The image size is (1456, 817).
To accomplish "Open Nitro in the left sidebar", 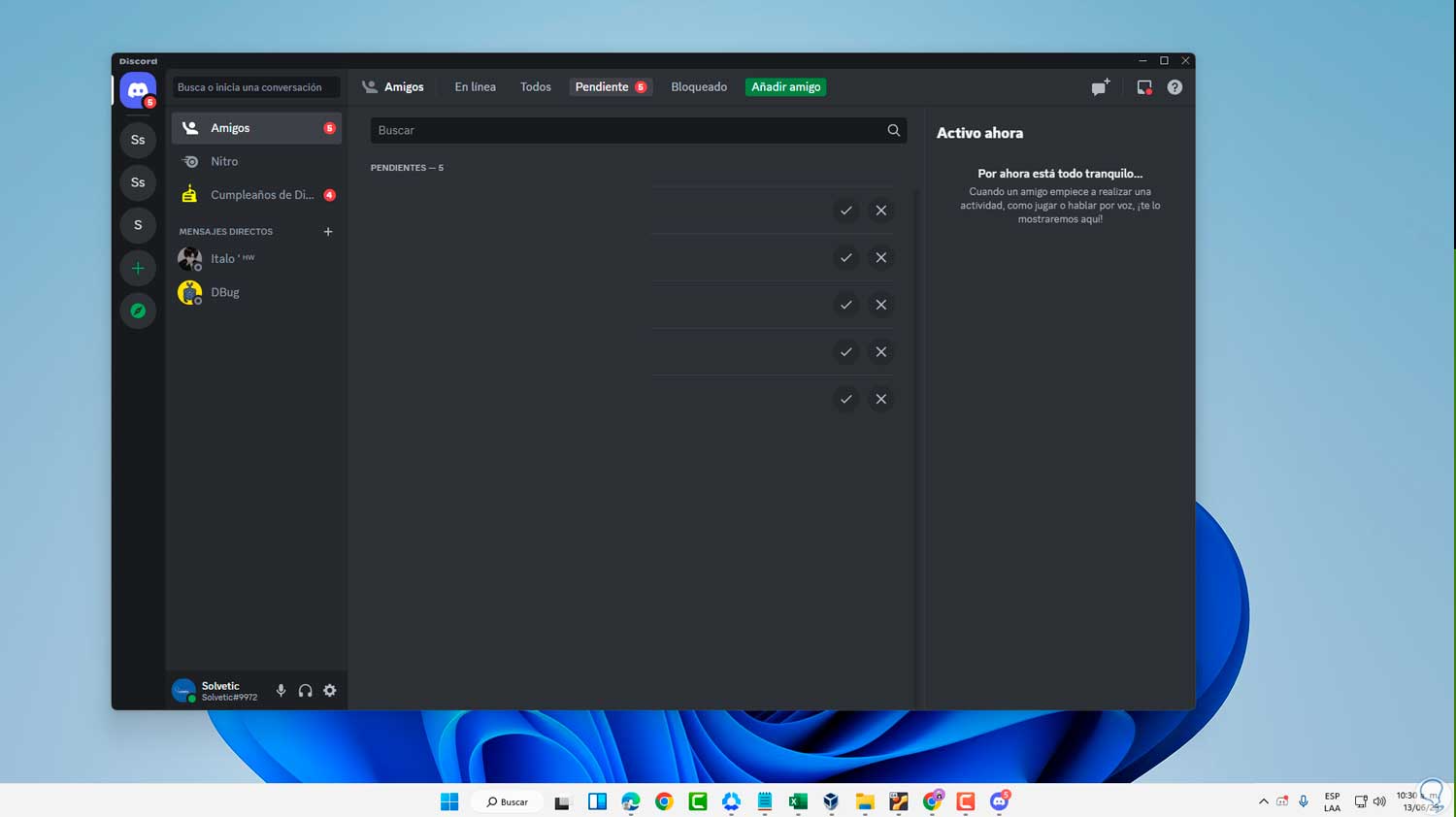I will tap(256, 161).
